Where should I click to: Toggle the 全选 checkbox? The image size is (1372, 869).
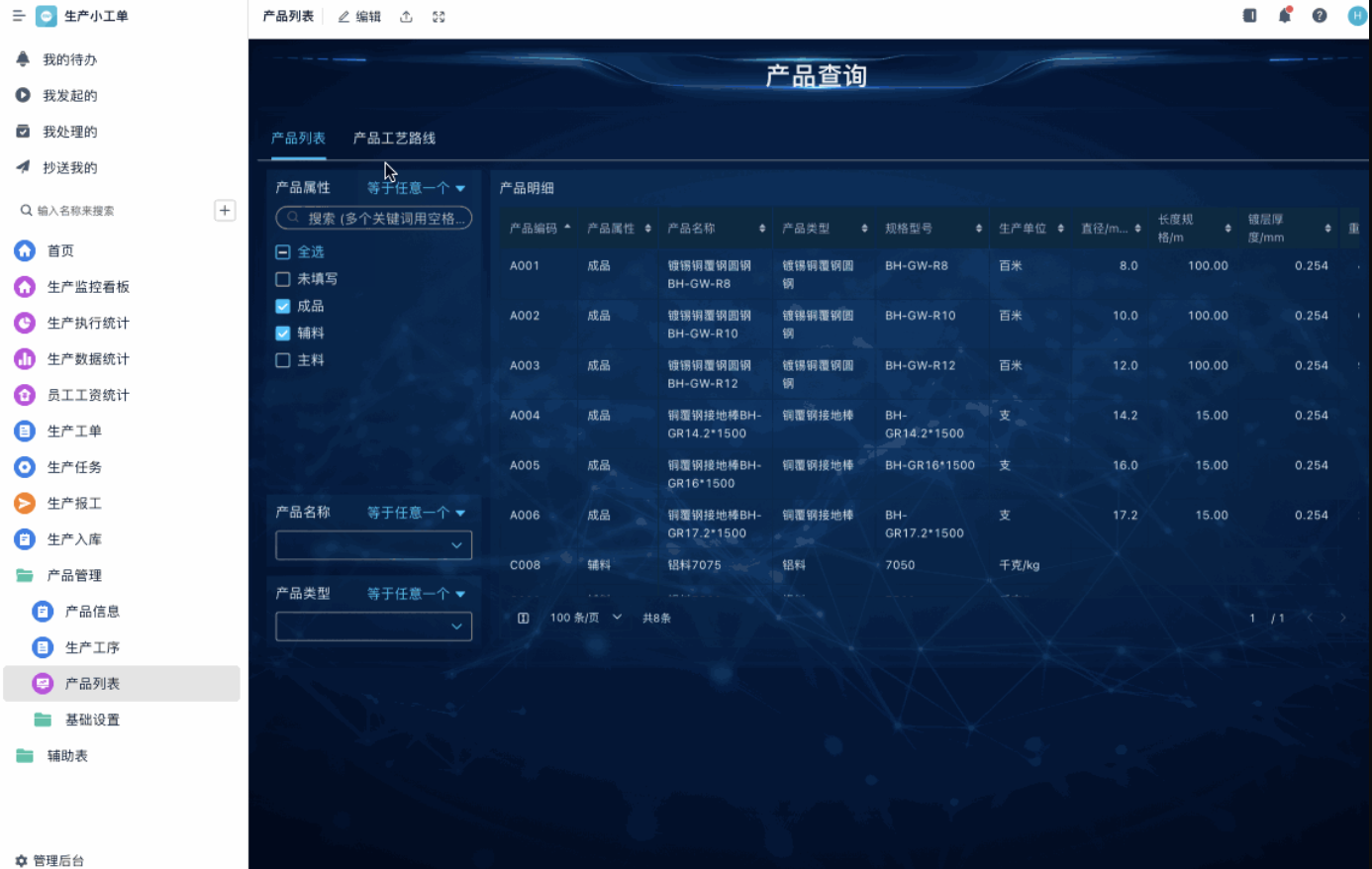[x=283, y=251]
